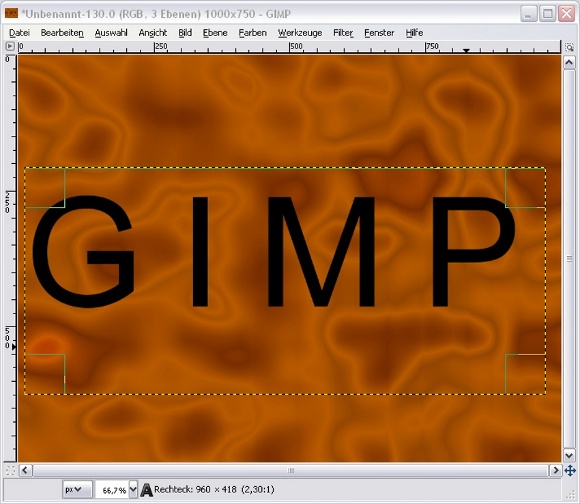The height and width of the screenshot is (504, 580).
Task: Open the Farben menu
Action: tap(253, 33)
